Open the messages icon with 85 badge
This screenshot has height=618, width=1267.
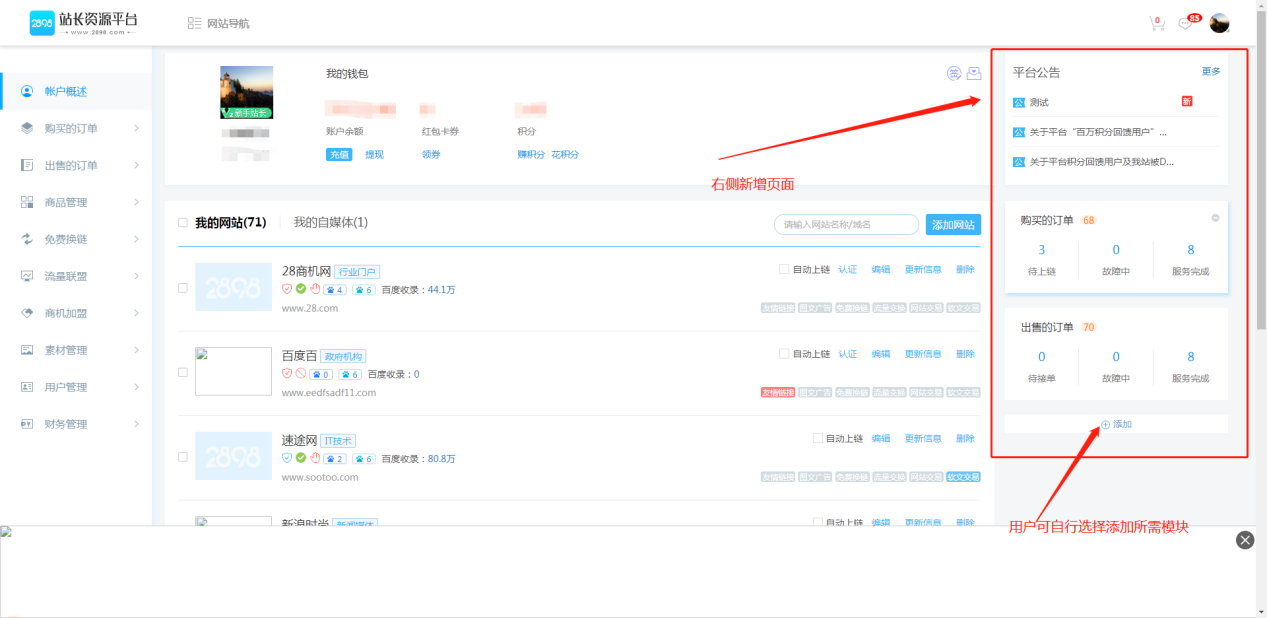1186,24
